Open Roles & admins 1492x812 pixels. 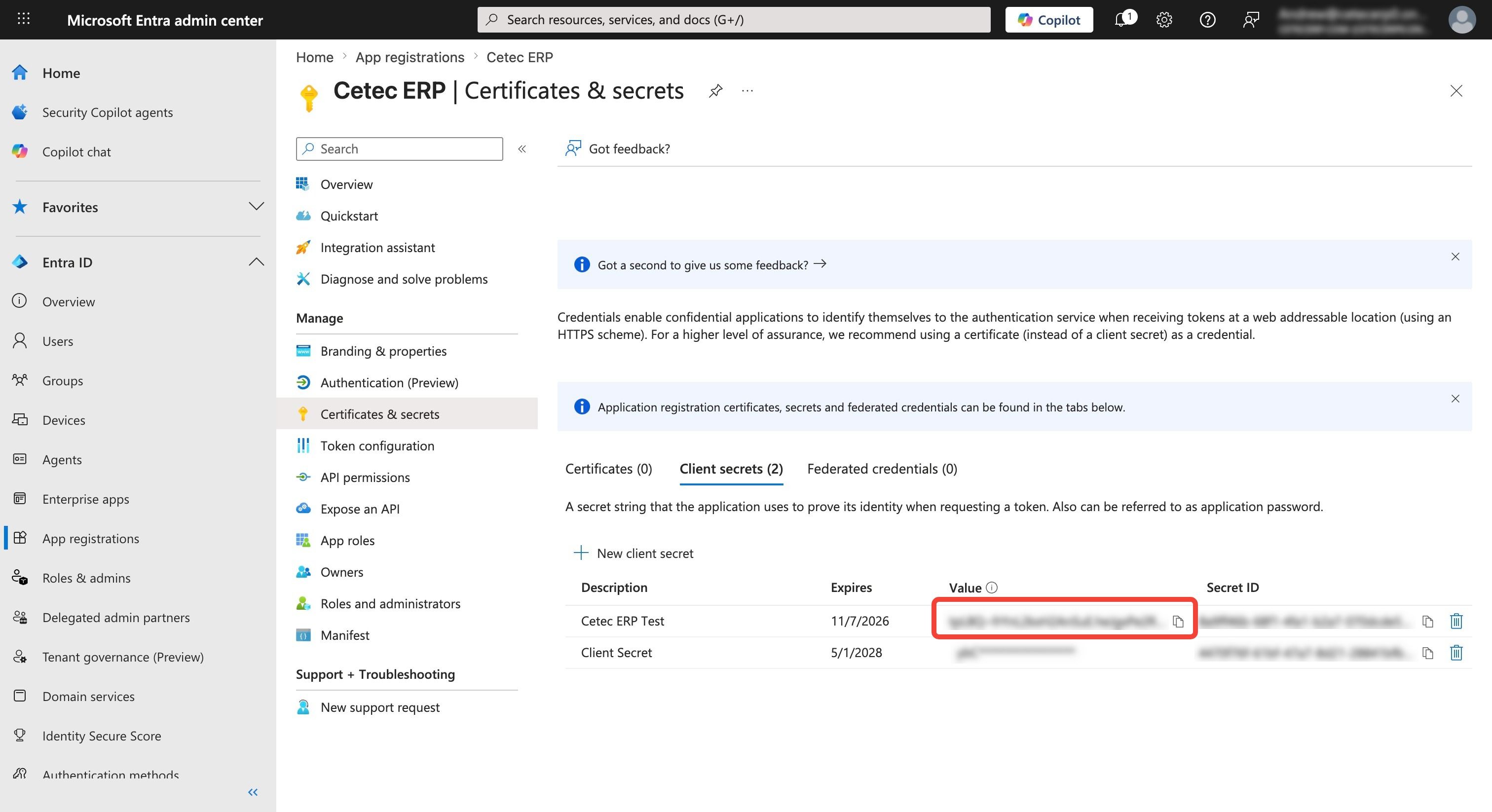pos(86,578)
